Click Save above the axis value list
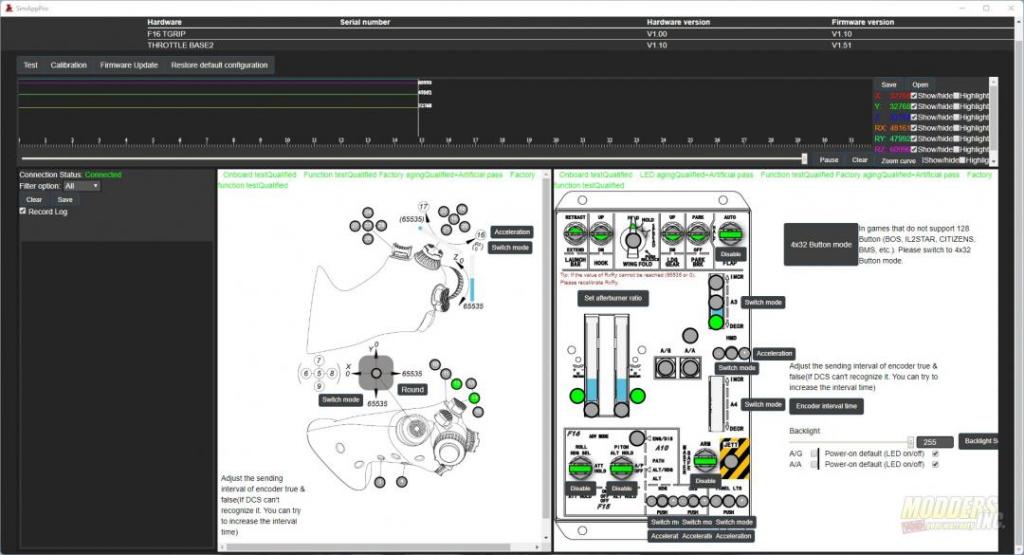Image resolution: width=1024 pixels, height=555 pixels. coord(889,85)
